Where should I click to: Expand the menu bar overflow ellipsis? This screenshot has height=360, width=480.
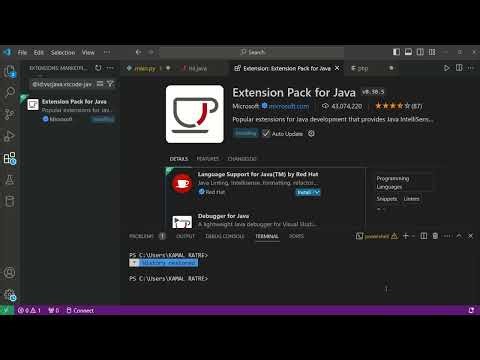click(x=107, y=52)
